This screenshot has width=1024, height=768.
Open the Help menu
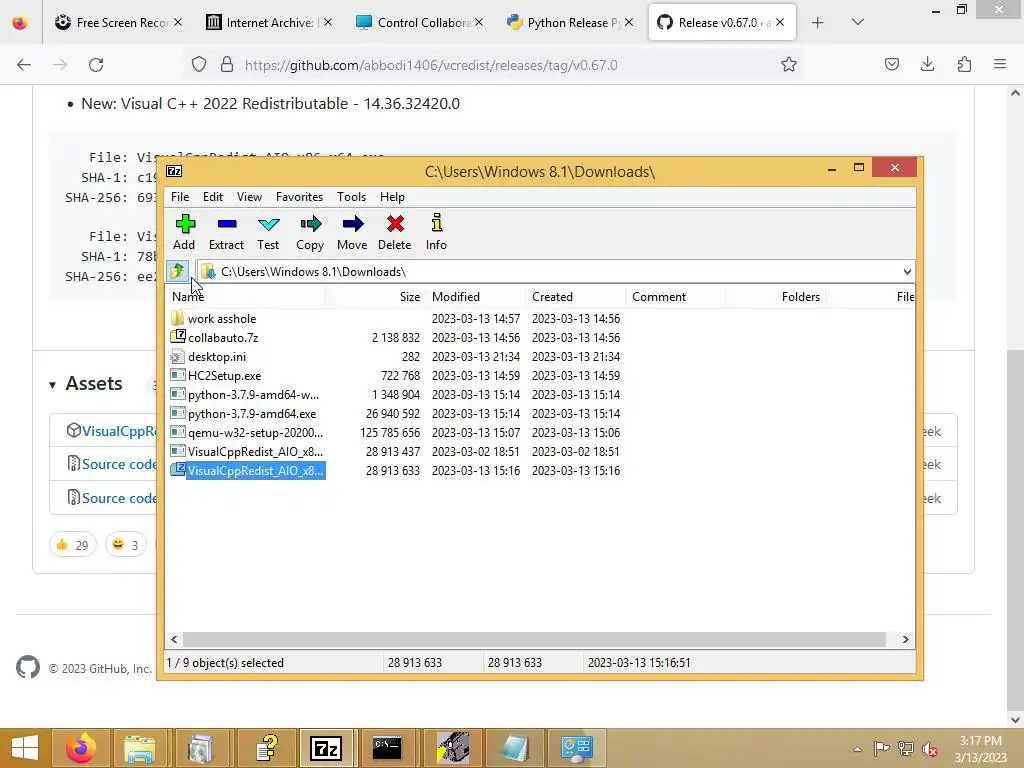(392, 197)
